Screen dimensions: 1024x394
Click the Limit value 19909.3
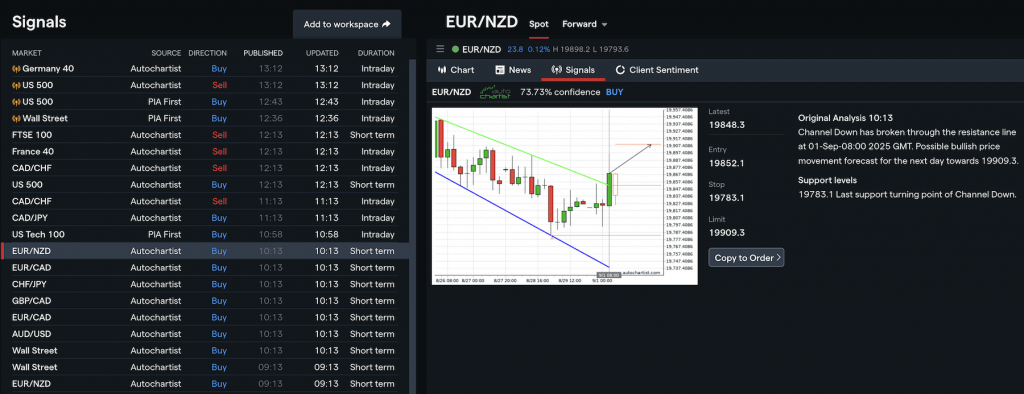coord(727,232)
